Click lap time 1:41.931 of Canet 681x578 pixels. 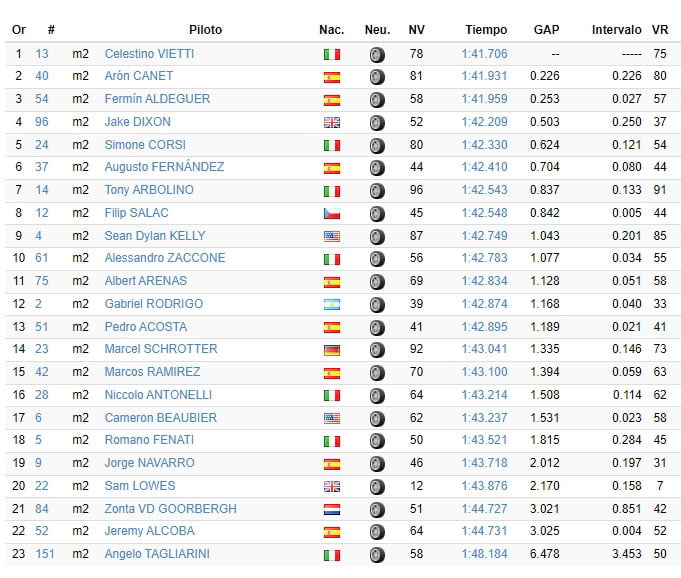point(484,76)
